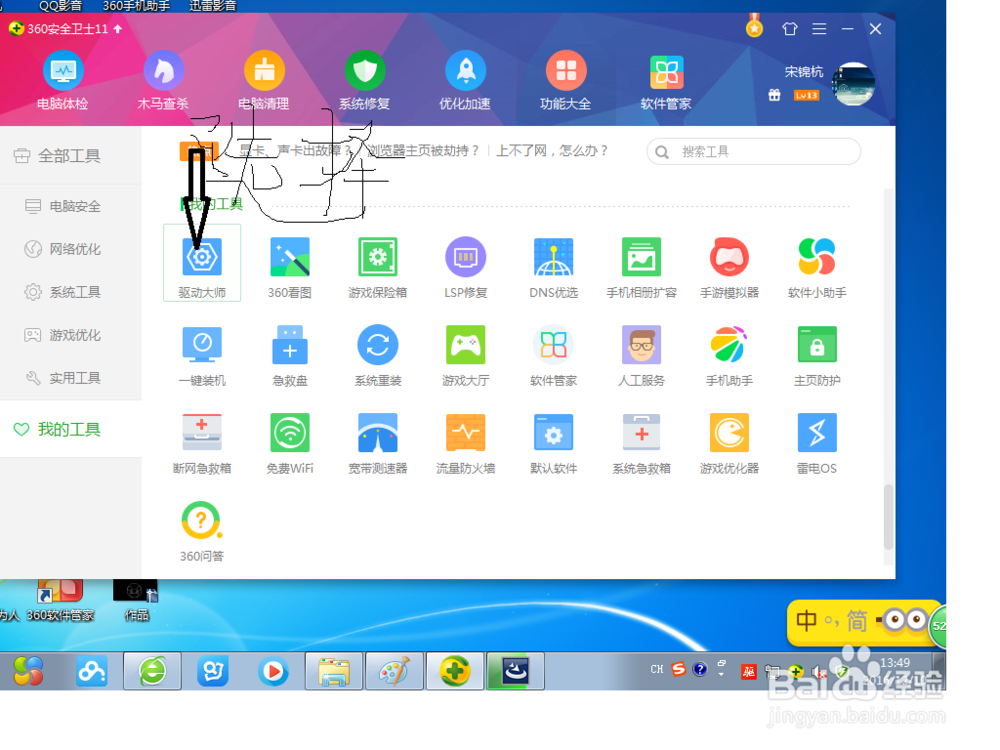Screen dimensions: 1000x750
Task: Open 手机相册扩容 tool
Action: [642, 268]
